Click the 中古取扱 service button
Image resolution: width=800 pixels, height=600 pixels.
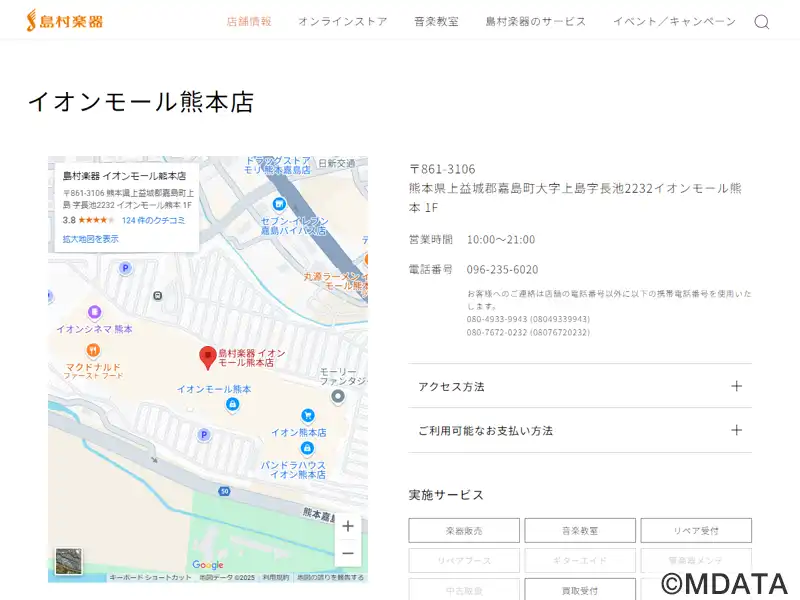[464, 590]
